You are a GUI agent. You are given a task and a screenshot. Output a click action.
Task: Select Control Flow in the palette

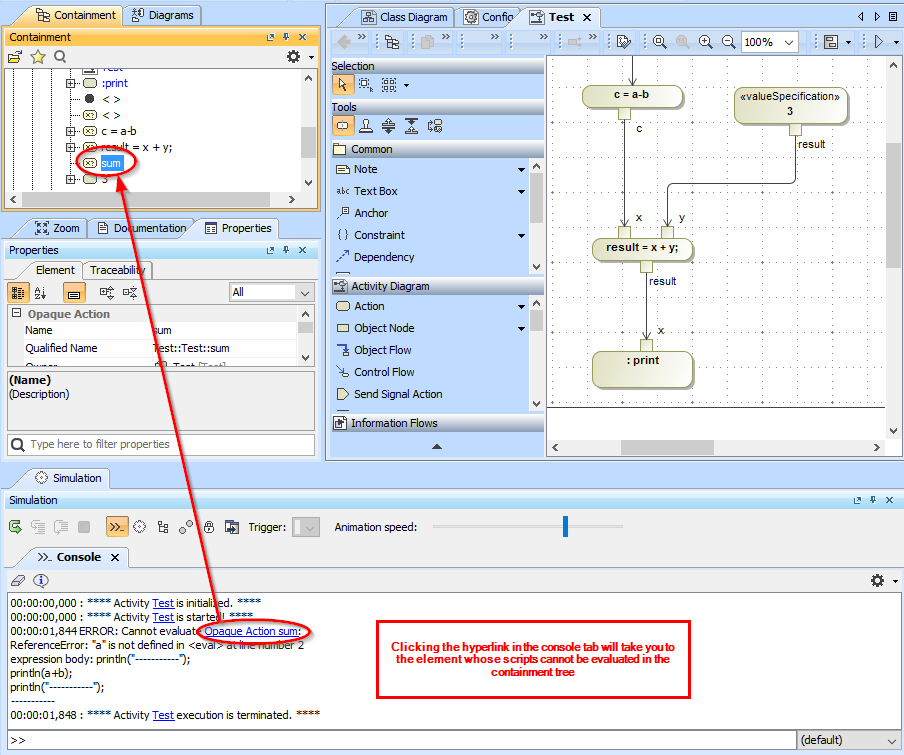click(383, 372)
